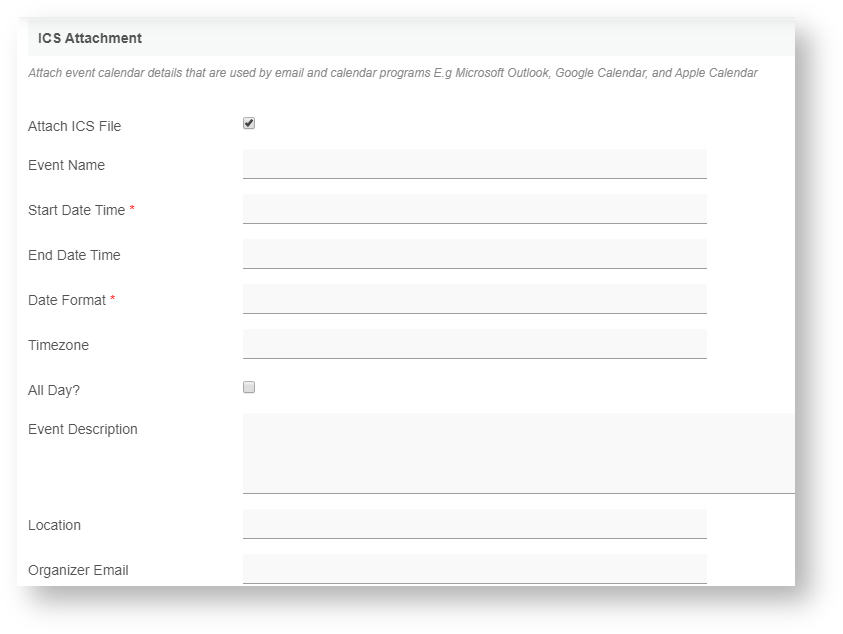Click the Event Description label

click(83, 429)
